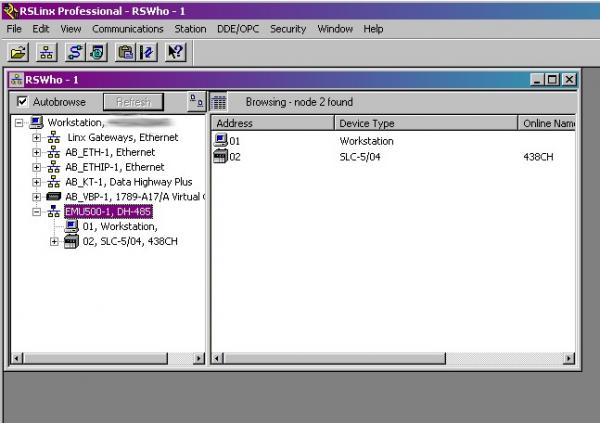Expand AB_ETH-1, Ethernet node
The image size is (600, 423).
click(x=36, y=152)
